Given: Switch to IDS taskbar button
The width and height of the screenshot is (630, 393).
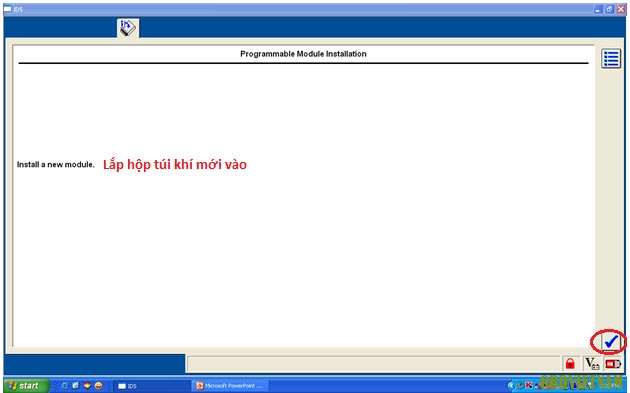Looking at the screenshot, I should point(152,386).
